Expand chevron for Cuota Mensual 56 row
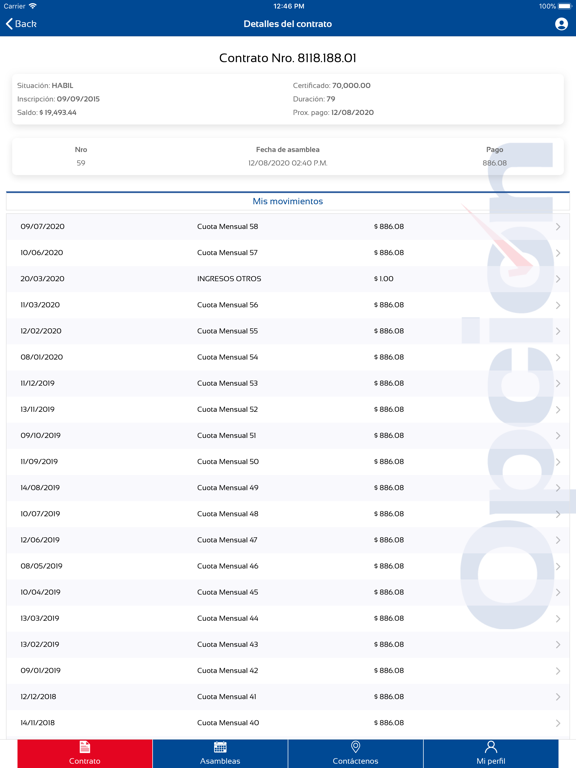 tap(558, 305)
